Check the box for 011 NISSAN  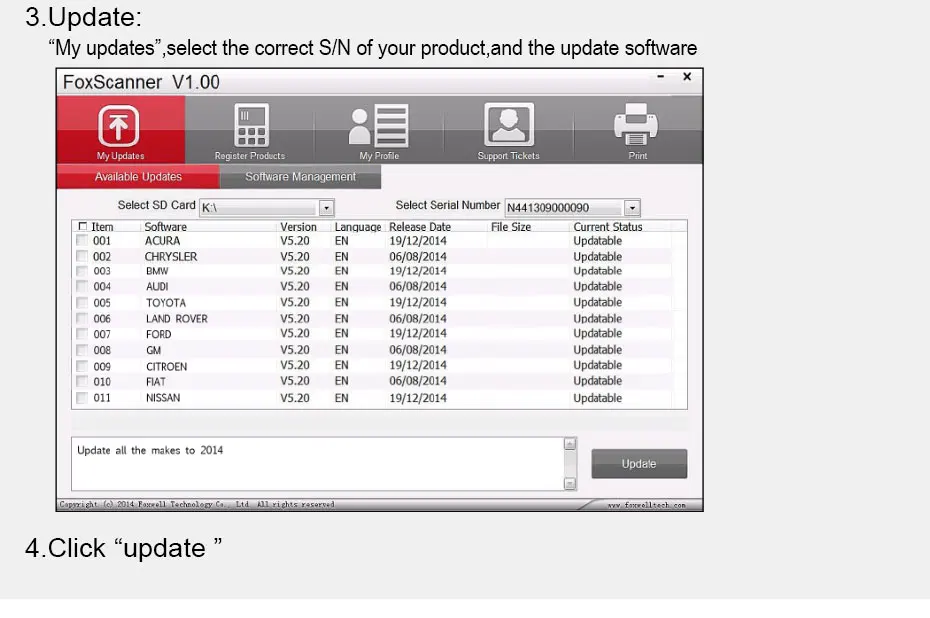(82, 397)
